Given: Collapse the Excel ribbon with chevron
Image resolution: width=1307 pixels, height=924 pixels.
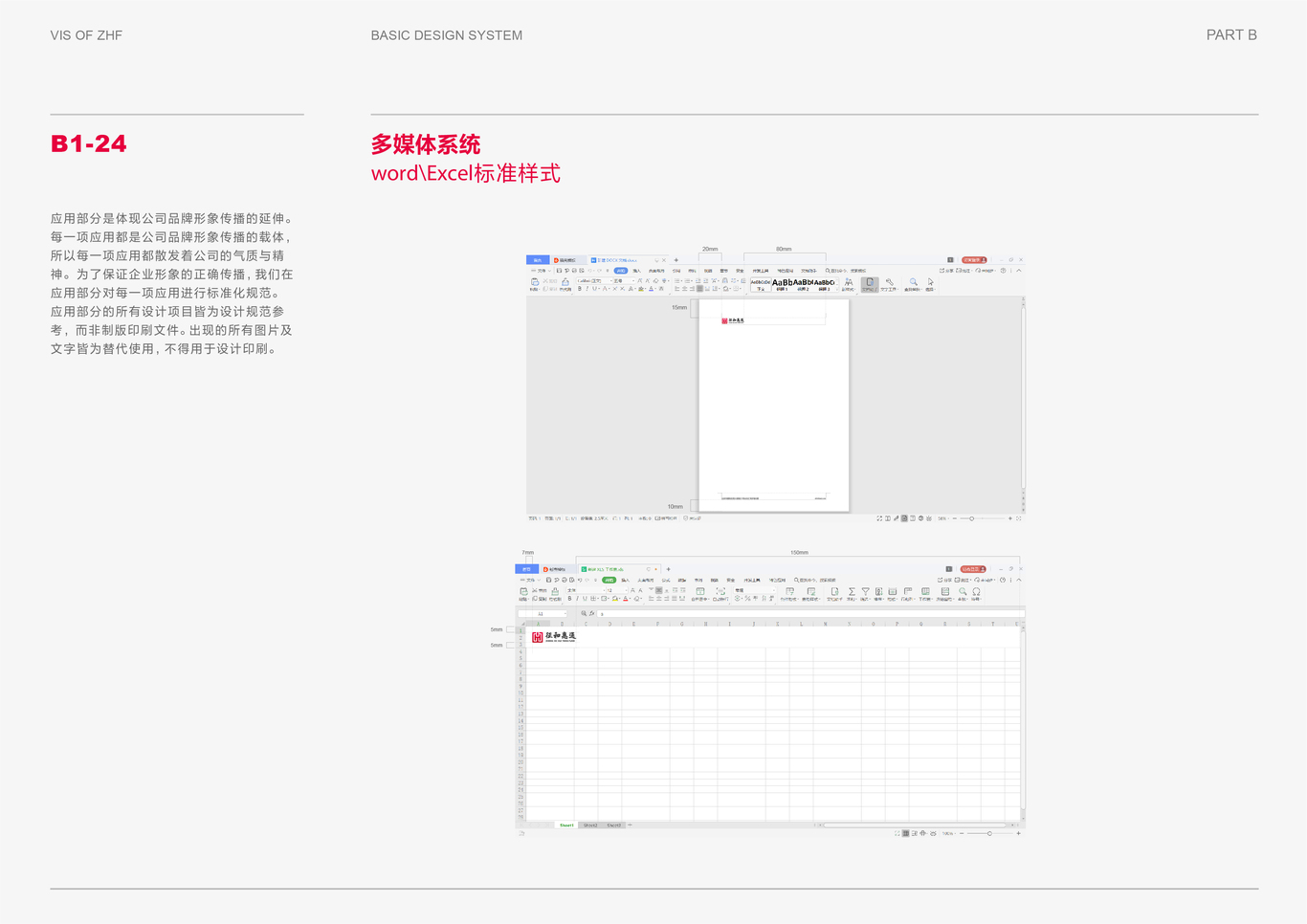Looking at the screenshot, I should (1019, 580).
